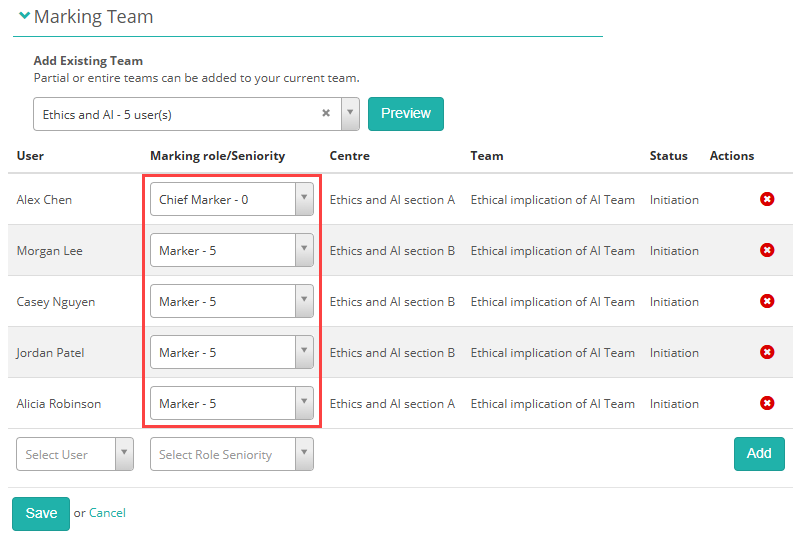Screen dimensions: 802x540
Task: Remove Casey Nguyen using red X icon
Action: [x=767, y=301]
